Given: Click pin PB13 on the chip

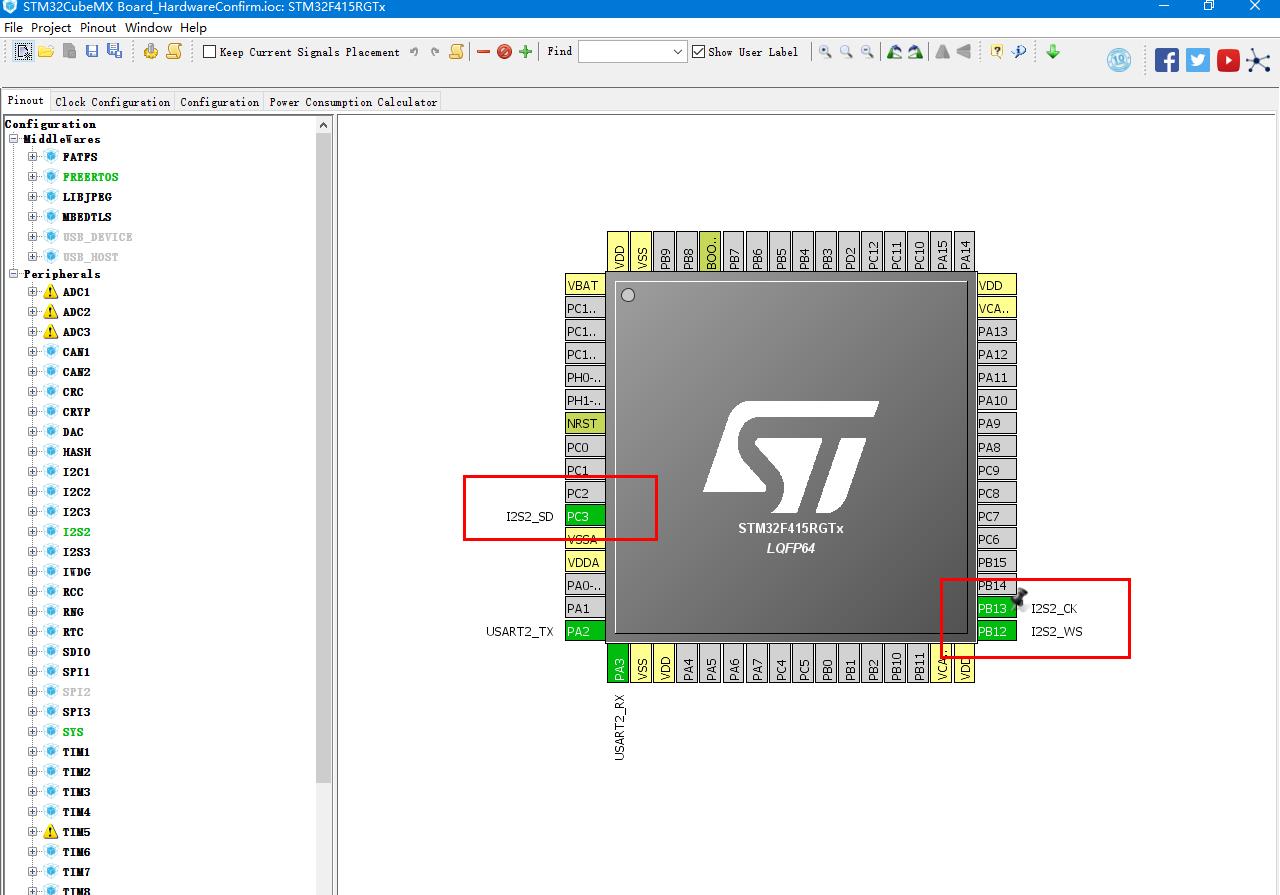Looking at the screenshot, I should point(996,608).
